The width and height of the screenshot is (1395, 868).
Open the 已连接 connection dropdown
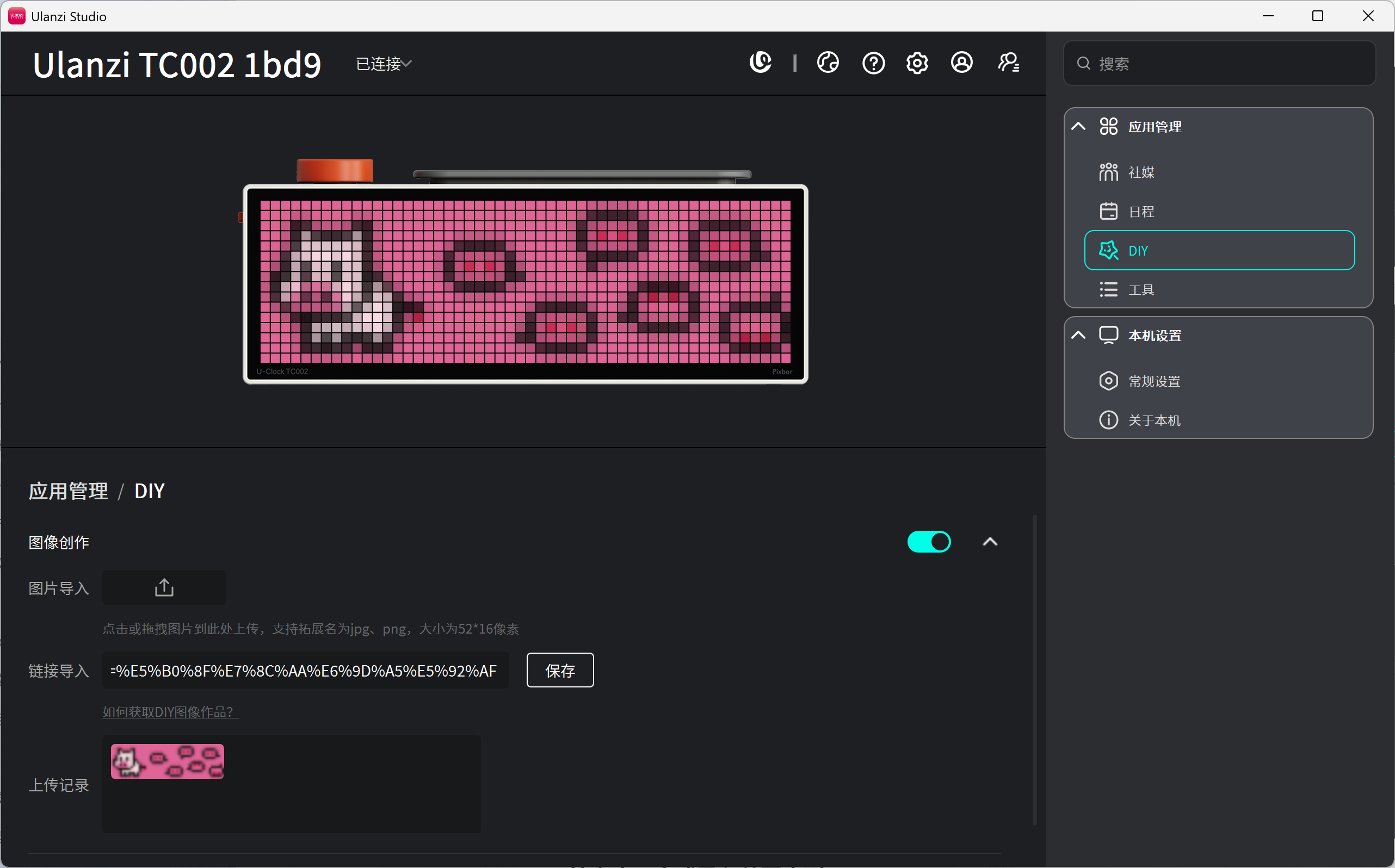point(384,63)
